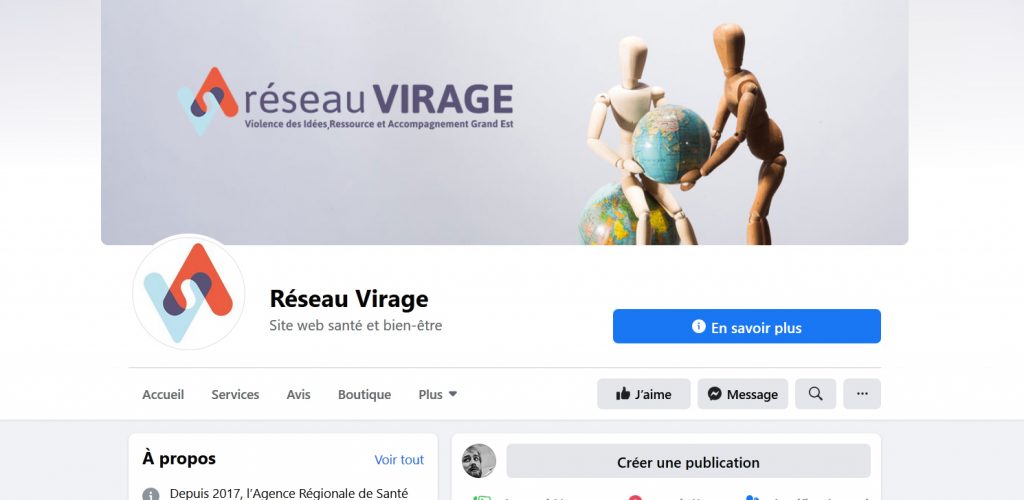Open the Réseau Virage round profile logo
Screen dimensions: 1024x500
(189, 292)
